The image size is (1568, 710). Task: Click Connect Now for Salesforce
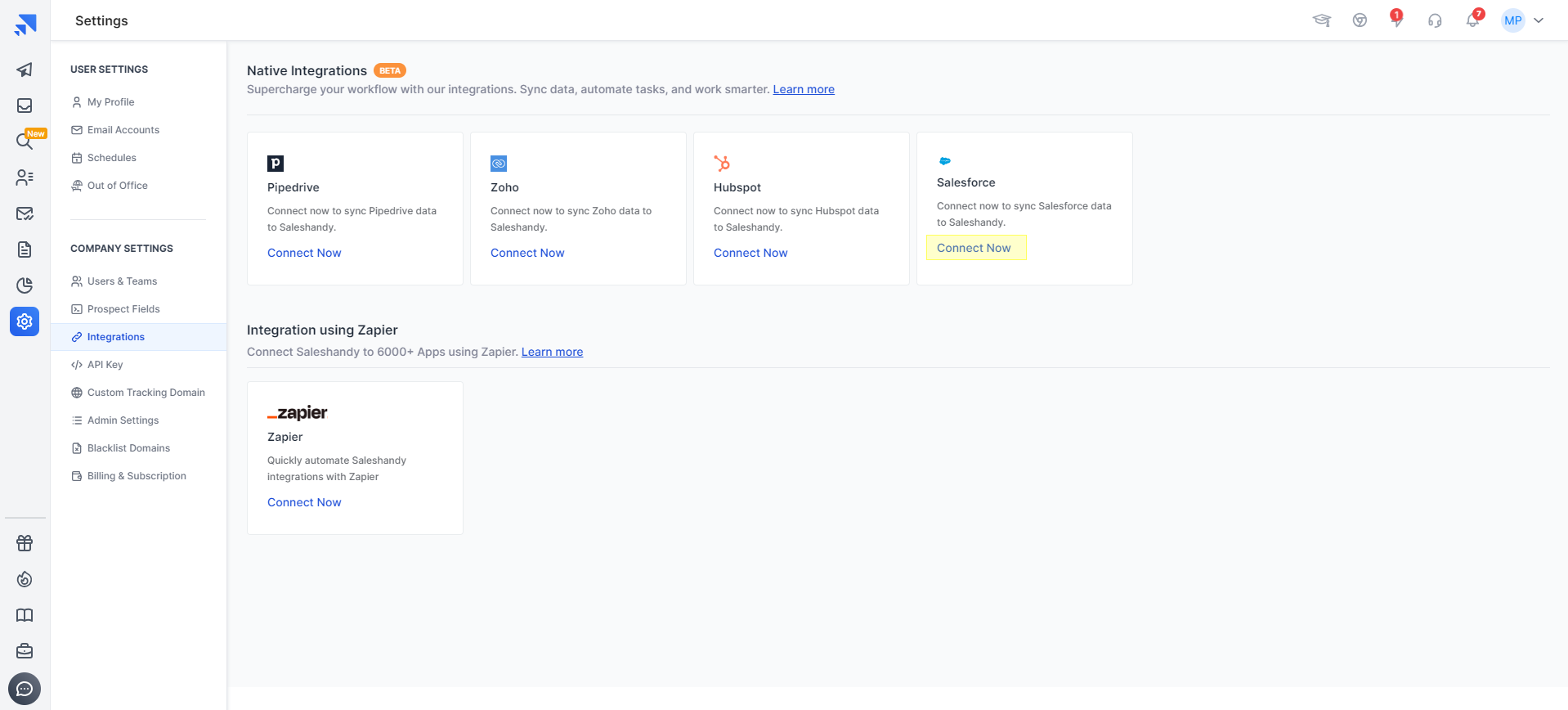(x=974, y=248)
